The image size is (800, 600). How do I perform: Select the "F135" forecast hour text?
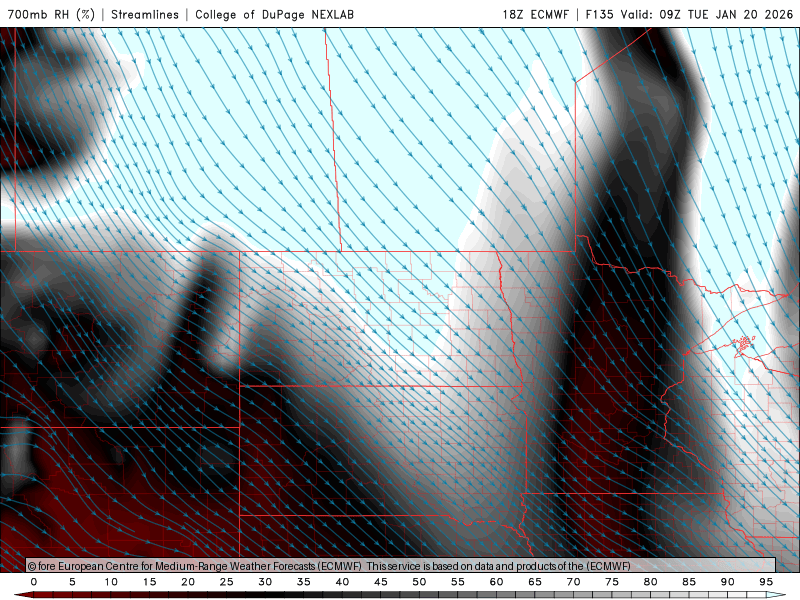pyautogui.click(x=599, y=14)
